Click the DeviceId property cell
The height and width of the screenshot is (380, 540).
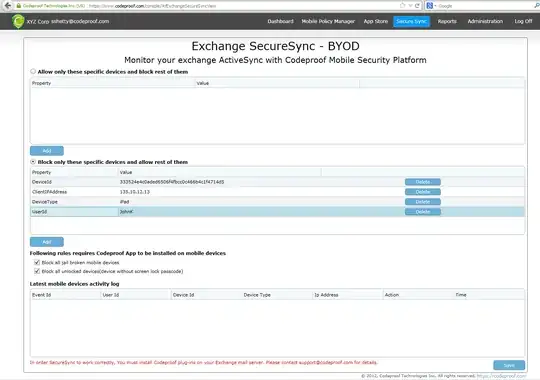click(74, 182)
